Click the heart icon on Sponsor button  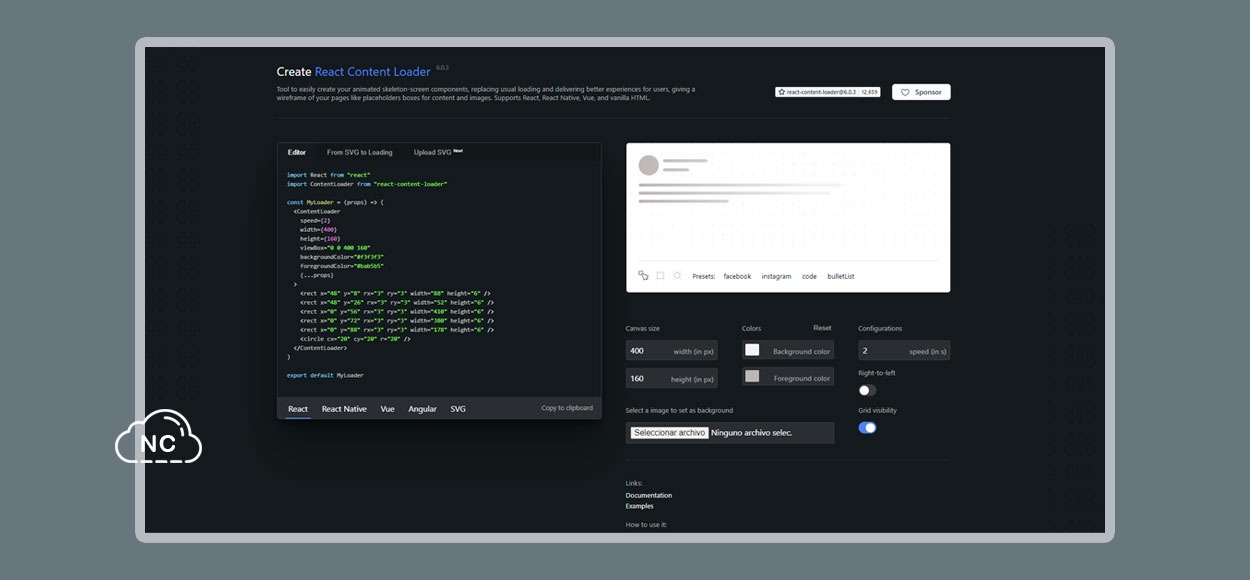coord(905,92)
